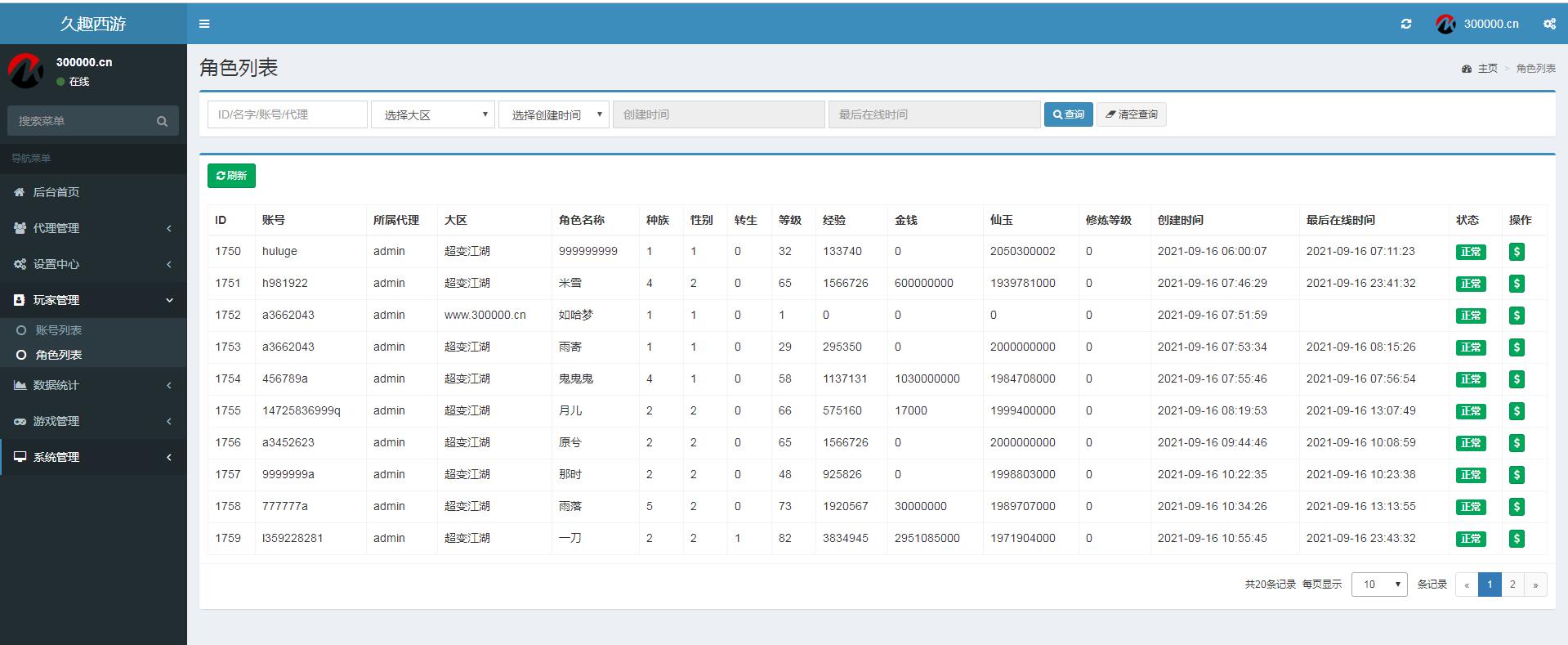Click the dollar action icon for role 一刀
Viewport: 1568px width, 645px height.
pos(1517,539)
